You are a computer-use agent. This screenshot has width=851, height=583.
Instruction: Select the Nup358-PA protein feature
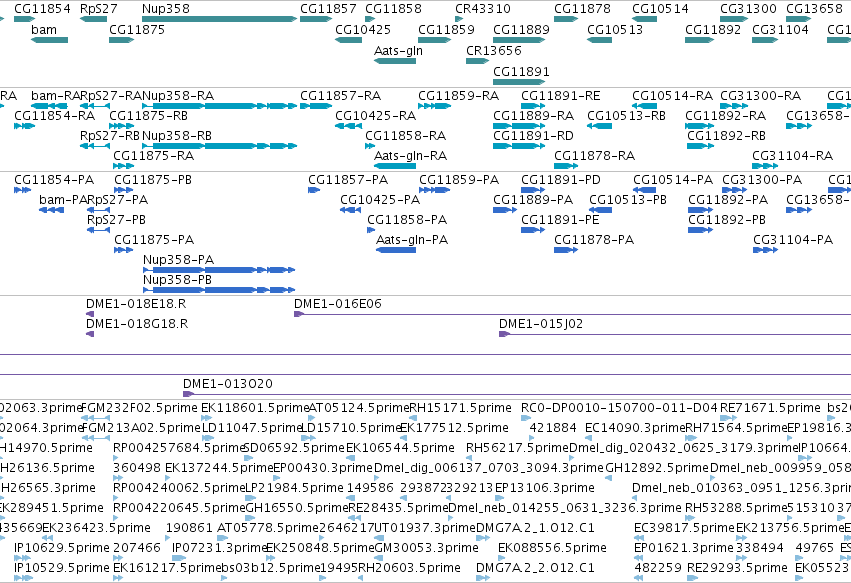coord(219,270)
